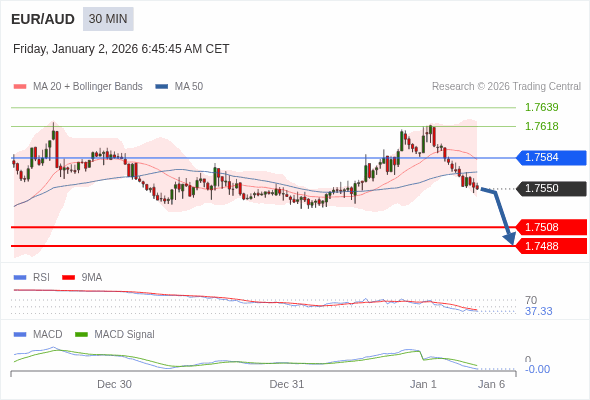The height and width of the screenshot is (400, 590).
Task: Click the Dec 30 date axis label
Action: [114, 384]
